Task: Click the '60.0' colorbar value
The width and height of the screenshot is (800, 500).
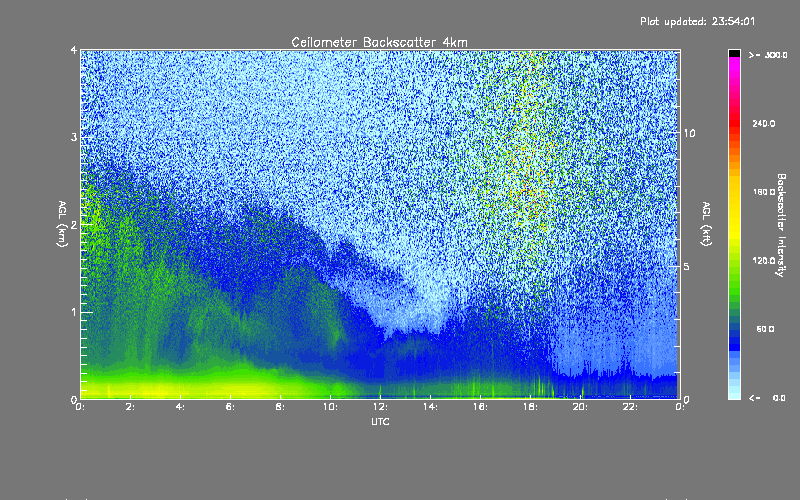Action: point(765,329)
